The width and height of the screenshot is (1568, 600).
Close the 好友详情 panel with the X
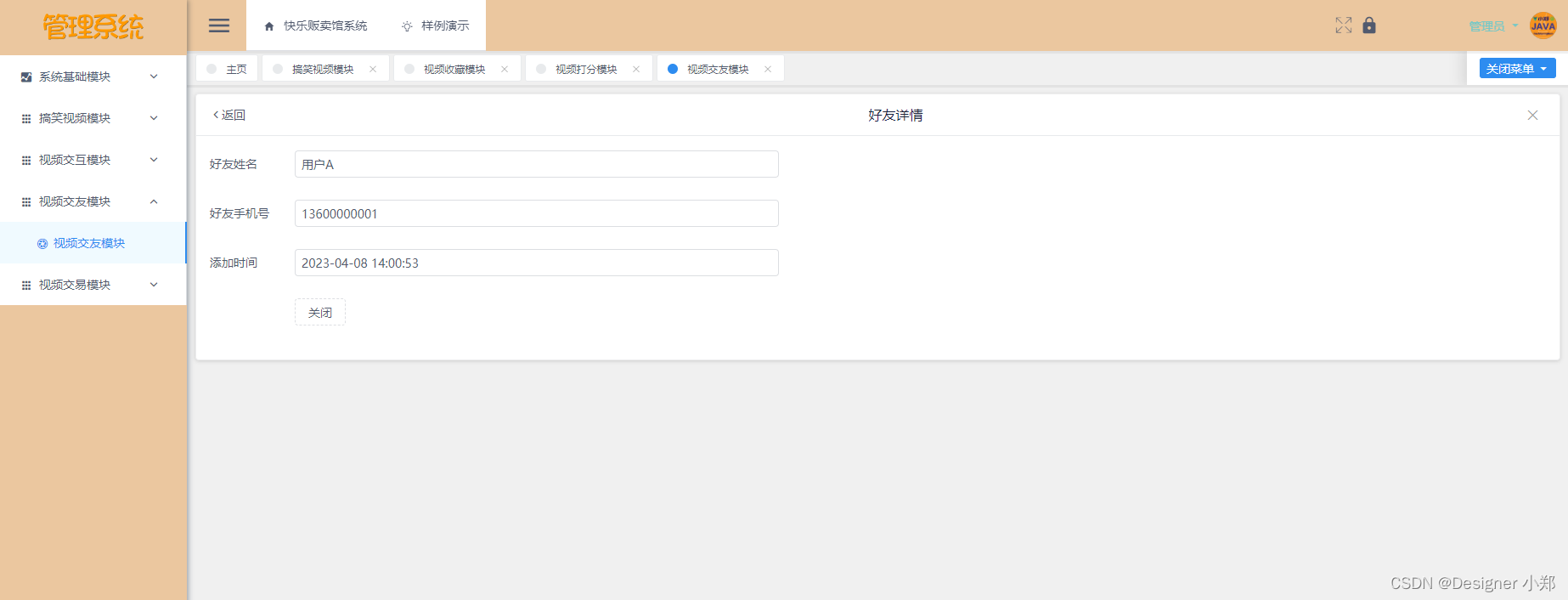point(1532,116)
